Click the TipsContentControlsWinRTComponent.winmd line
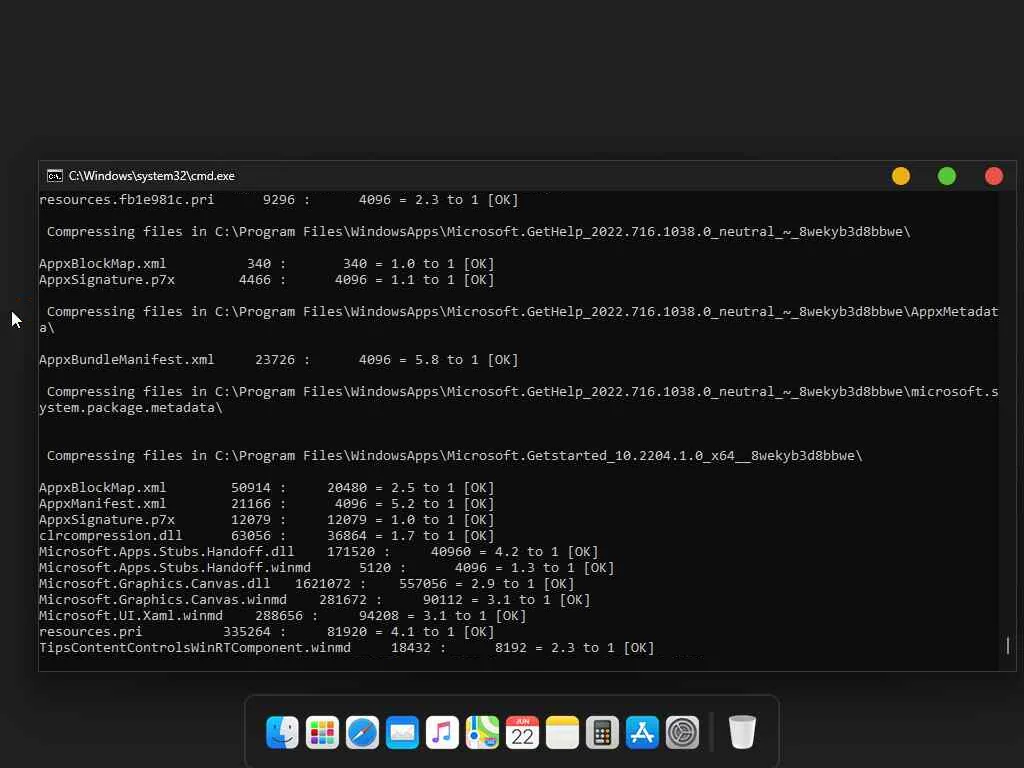 click(x=347, y=648)
